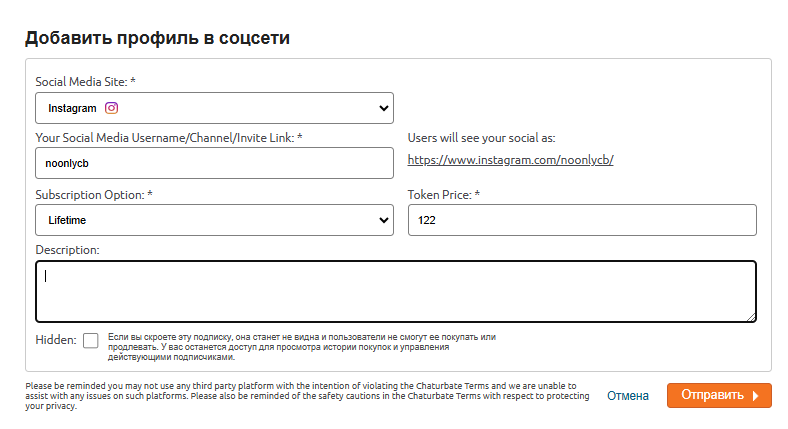The image size is (788, 429).
Task: Focus the username field containing noonlycb
Action: click(214, 163)
